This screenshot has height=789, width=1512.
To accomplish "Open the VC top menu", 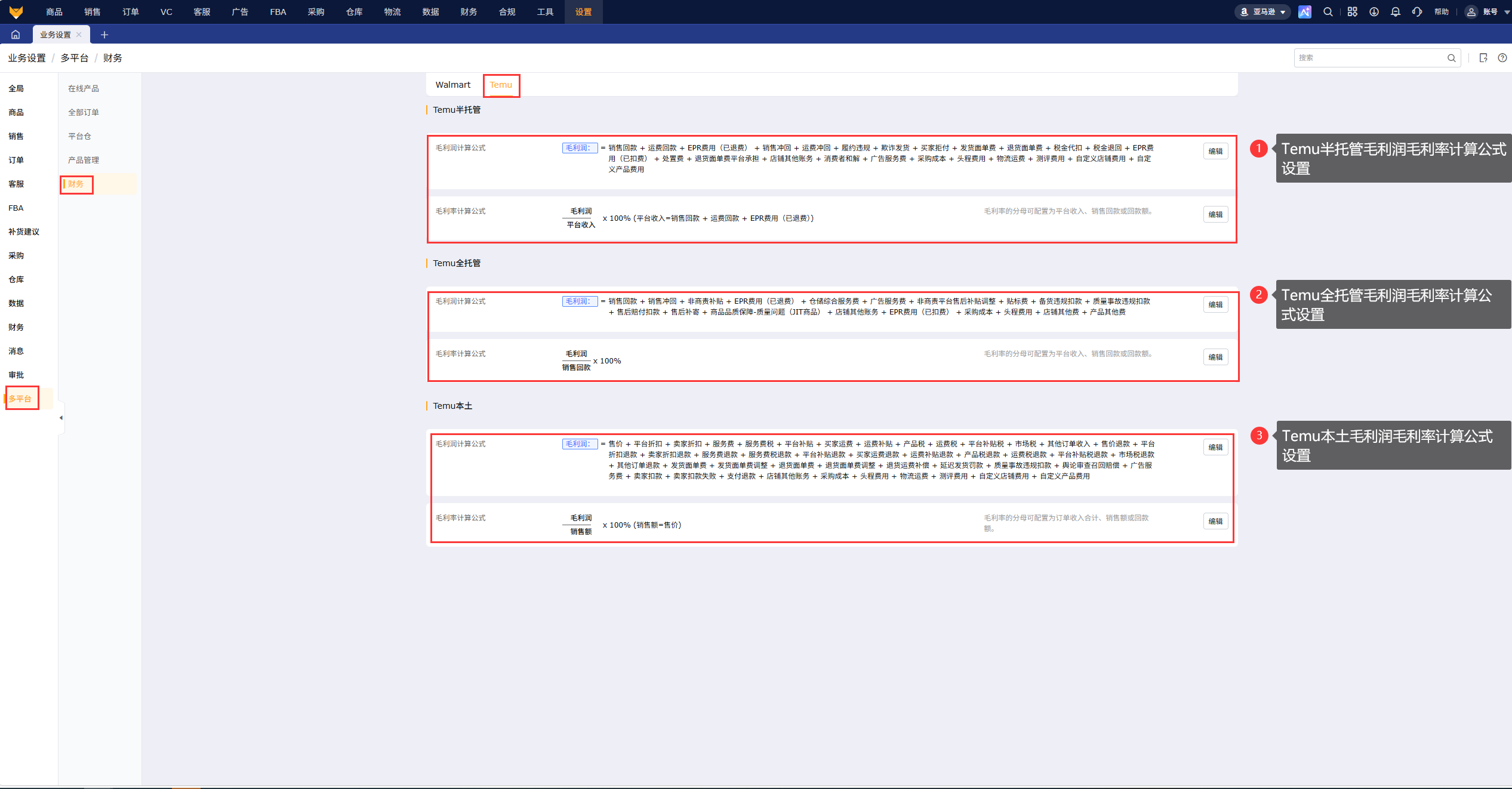I will coord(167,12).
